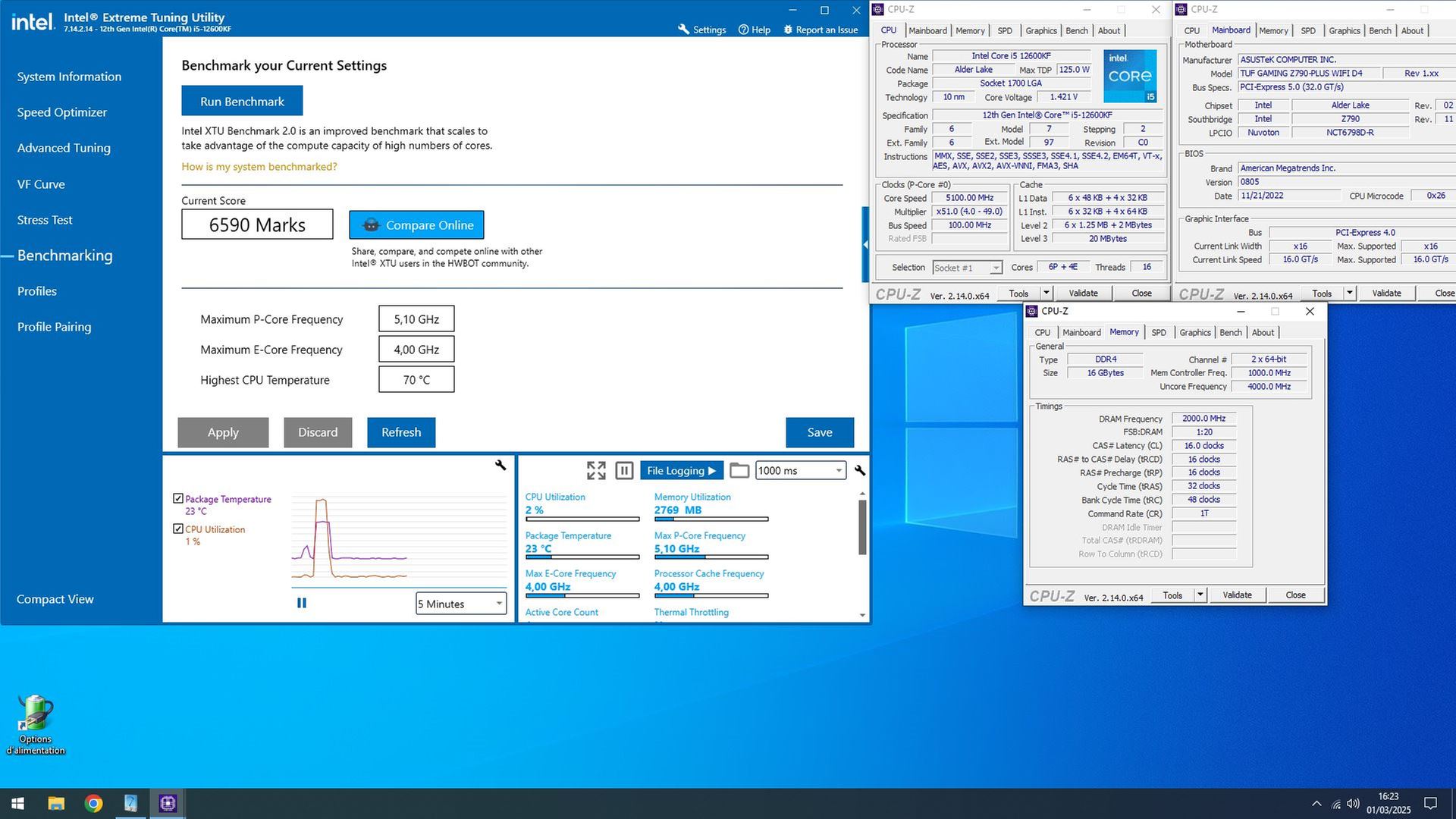The height and width of the screenshot is (819, 1456).
Task: Collapse side panel arrow at XTU right edge
Action: pyautogui.click(x=866, y=244)
